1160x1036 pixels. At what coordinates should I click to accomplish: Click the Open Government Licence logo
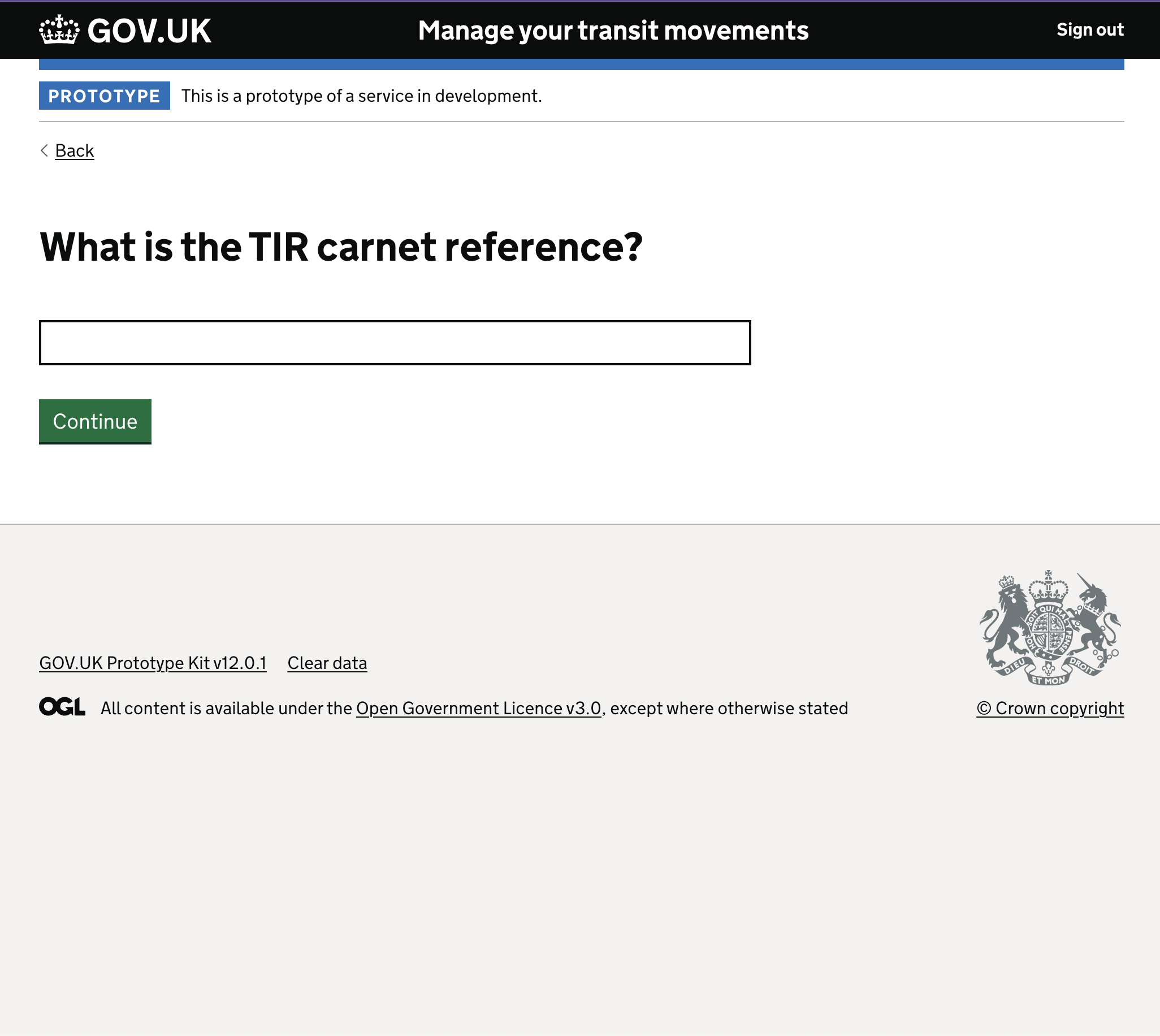62,707
